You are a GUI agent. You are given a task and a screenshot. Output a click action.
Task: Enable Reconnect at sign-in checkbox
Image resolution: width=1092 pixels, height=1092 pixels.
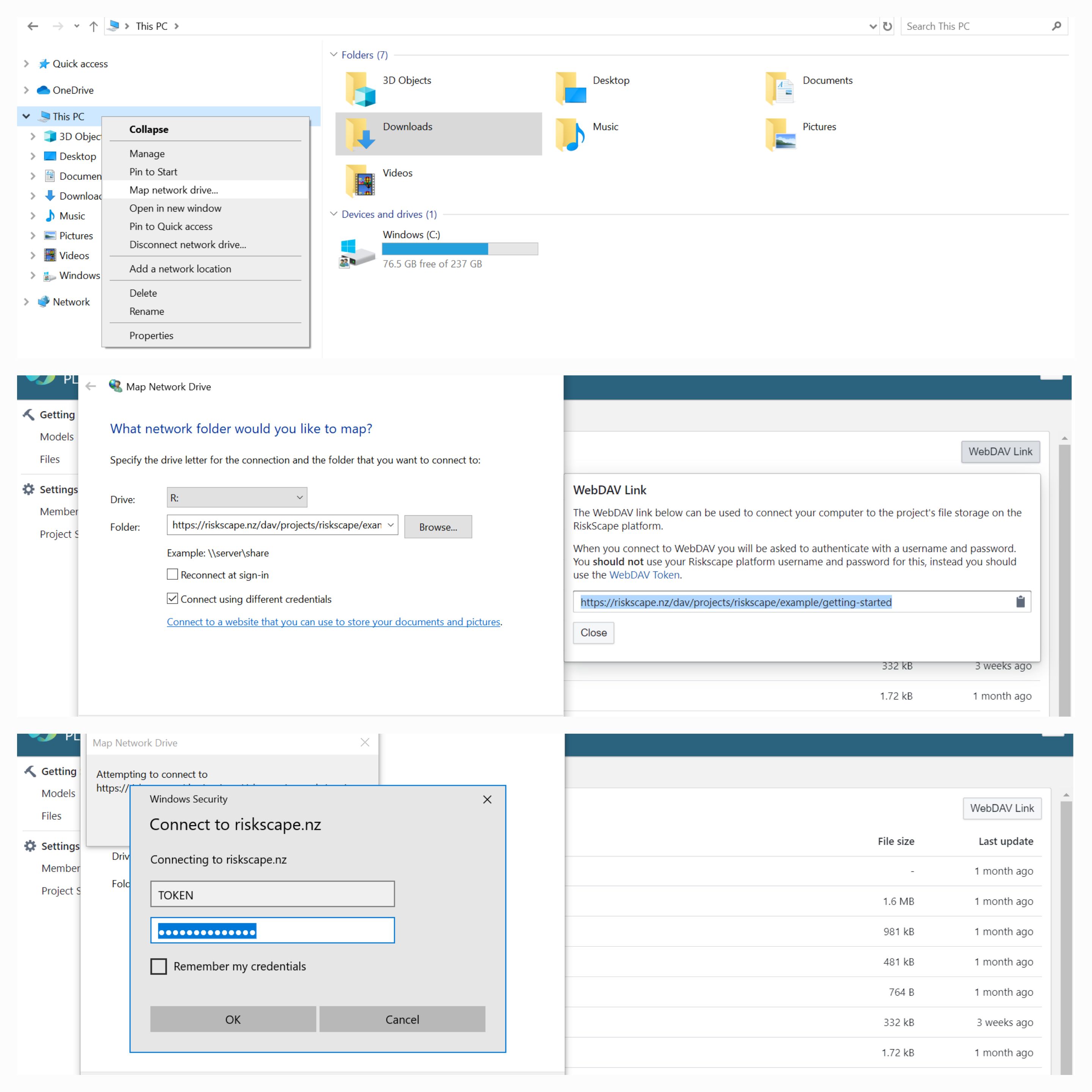(x=173, y=574)
